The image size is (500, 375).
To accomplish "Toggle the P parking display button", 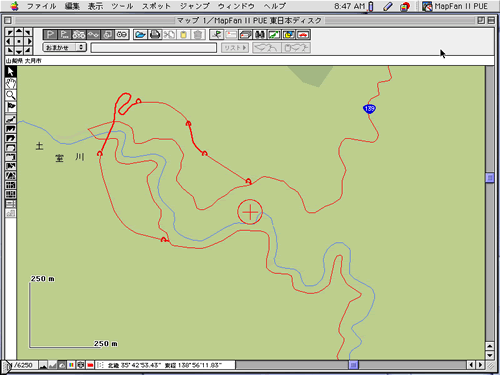I will [50, 35].
